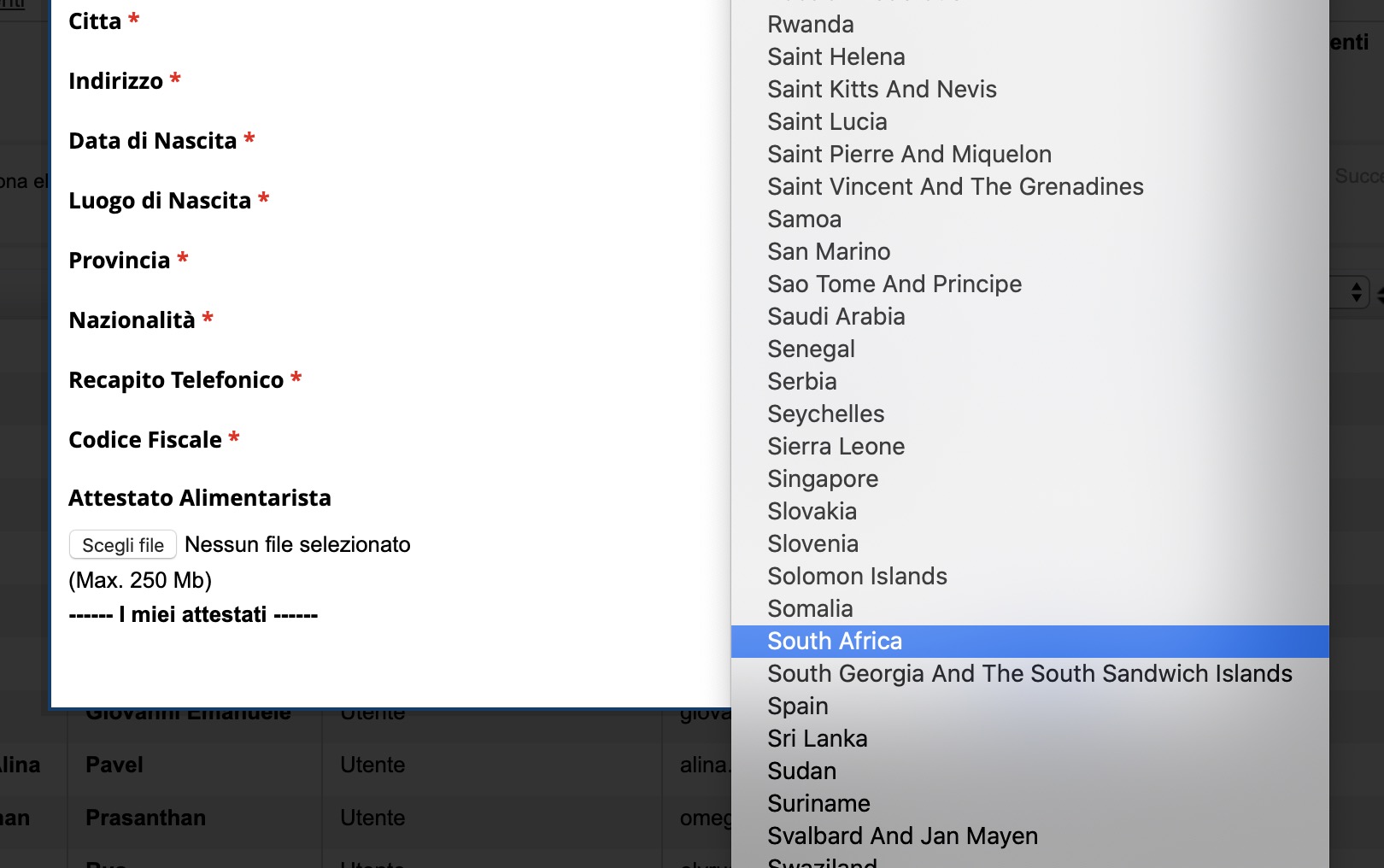Pick Saudi Arabia in the list

pyautogui.click(x=836, y=317)
